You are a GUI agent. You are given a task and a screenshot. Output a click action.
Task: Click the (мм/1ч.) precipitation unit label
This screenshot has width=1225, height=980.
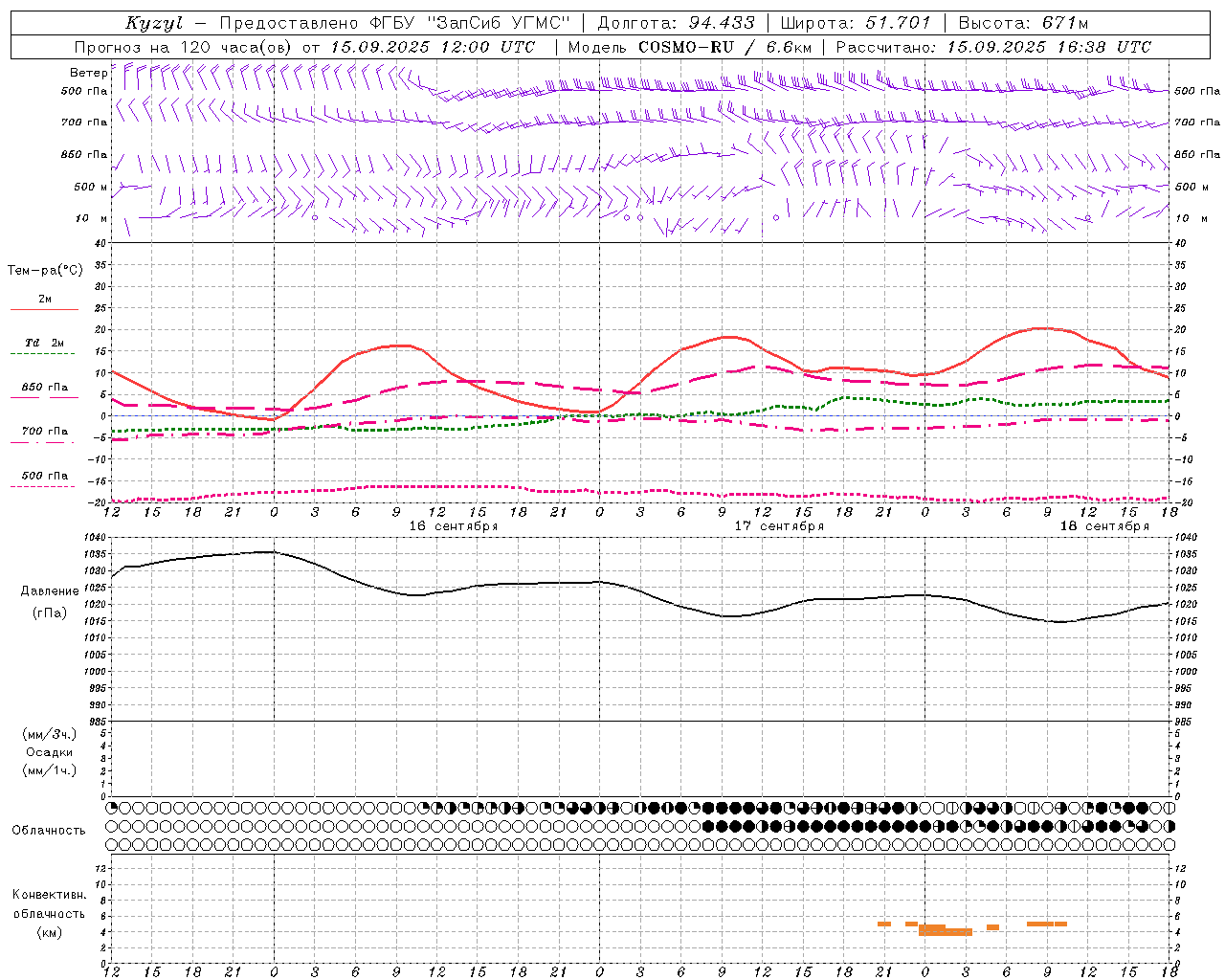50,770
